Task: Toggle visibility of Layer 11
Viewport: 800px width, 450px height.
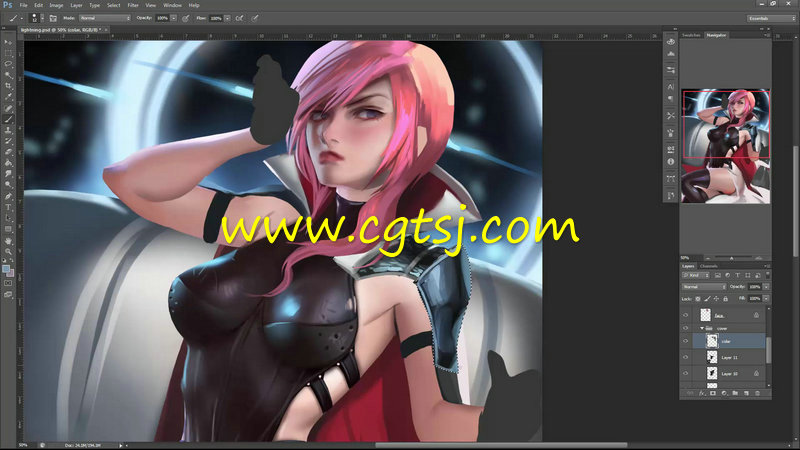Action: tap(687, 356)
